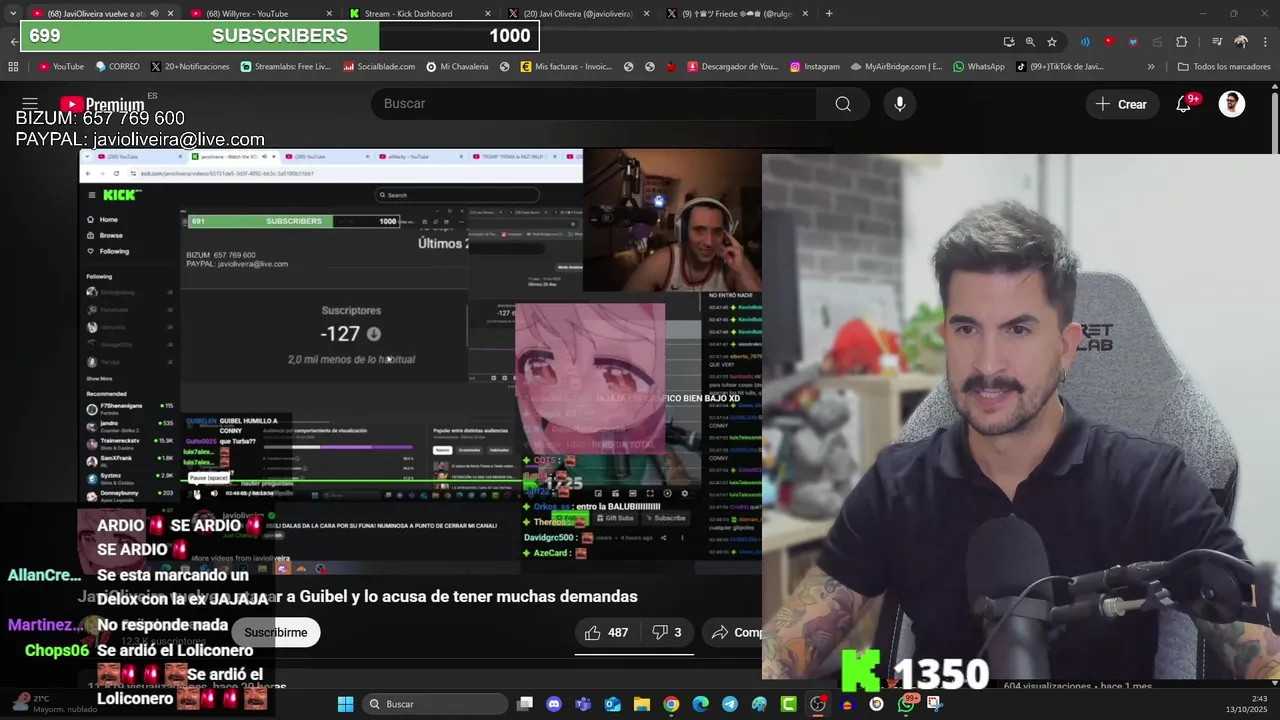Image resolution: width=1280 pixels, height=720 pixels.
Task: Click the blue sound-wave extension icon
Action: click(1085, 42)
